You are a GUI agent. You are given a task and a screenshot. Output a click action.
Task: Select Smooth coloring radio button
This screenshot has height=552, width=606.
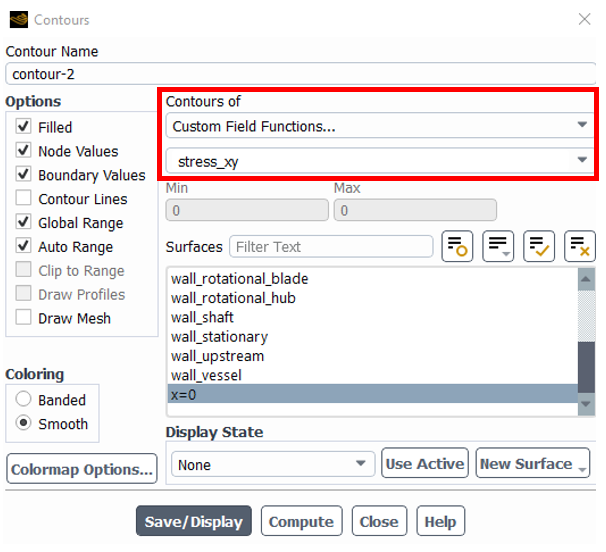23,423
